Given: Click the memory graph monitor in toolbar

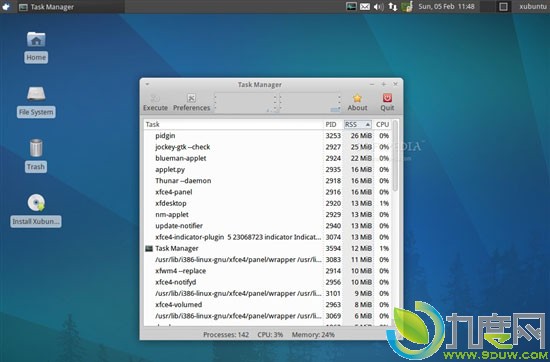Looking at the screenshot, I should (x=310, y=102).
